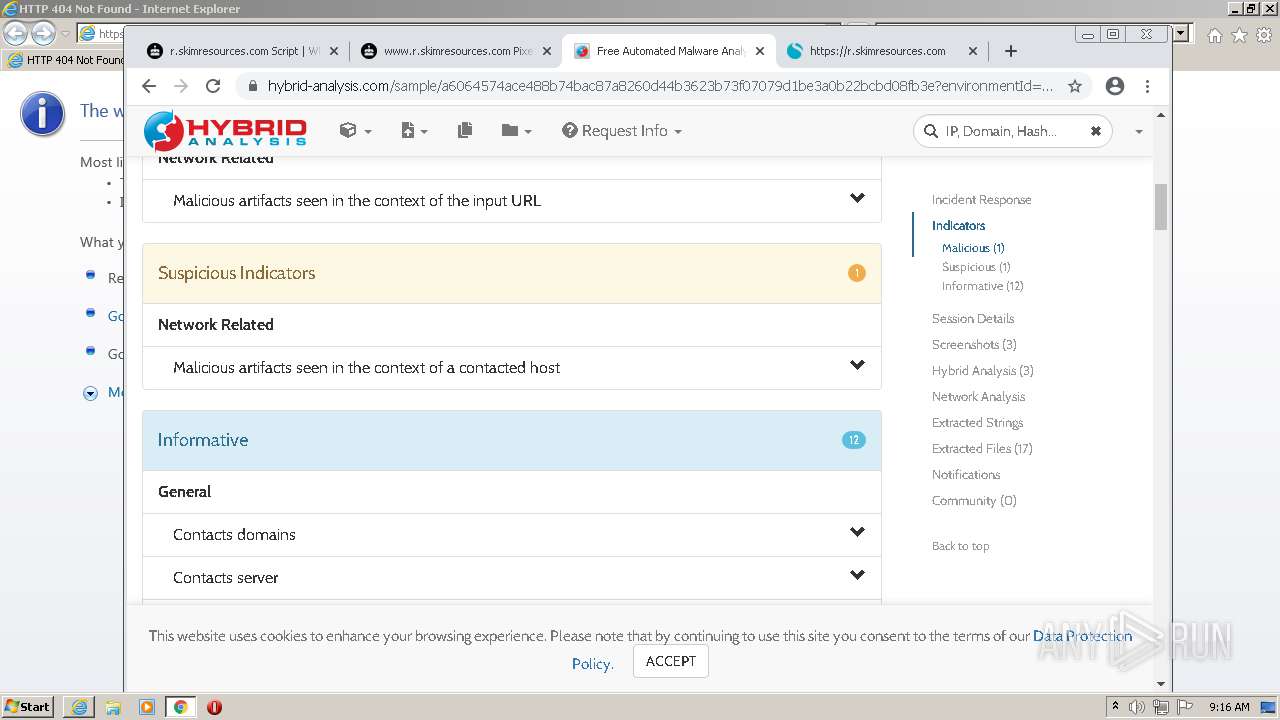Screen dimensions: 1280x720
Task: Bookmark this page with the star icon
Action: (1075, 86)
